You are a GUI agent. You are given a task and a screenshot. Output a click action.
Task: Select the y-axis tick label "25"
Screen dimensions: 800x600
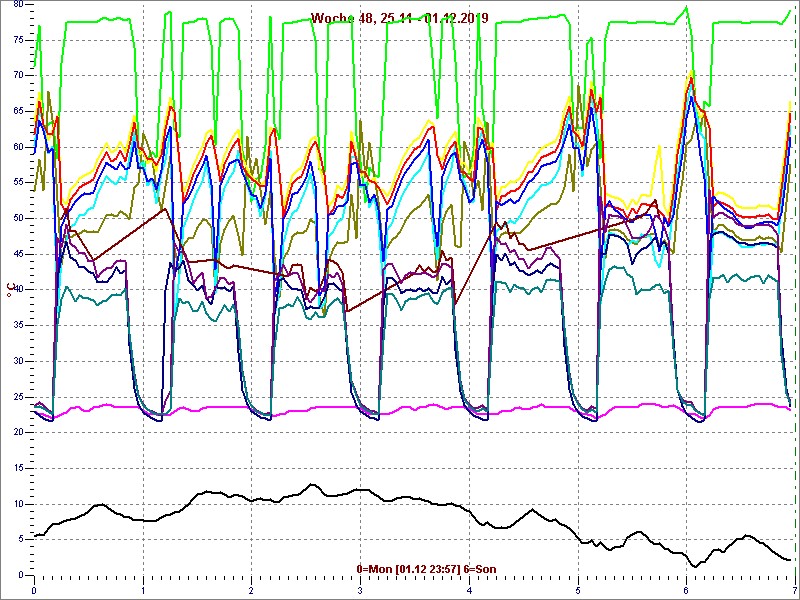18,397
